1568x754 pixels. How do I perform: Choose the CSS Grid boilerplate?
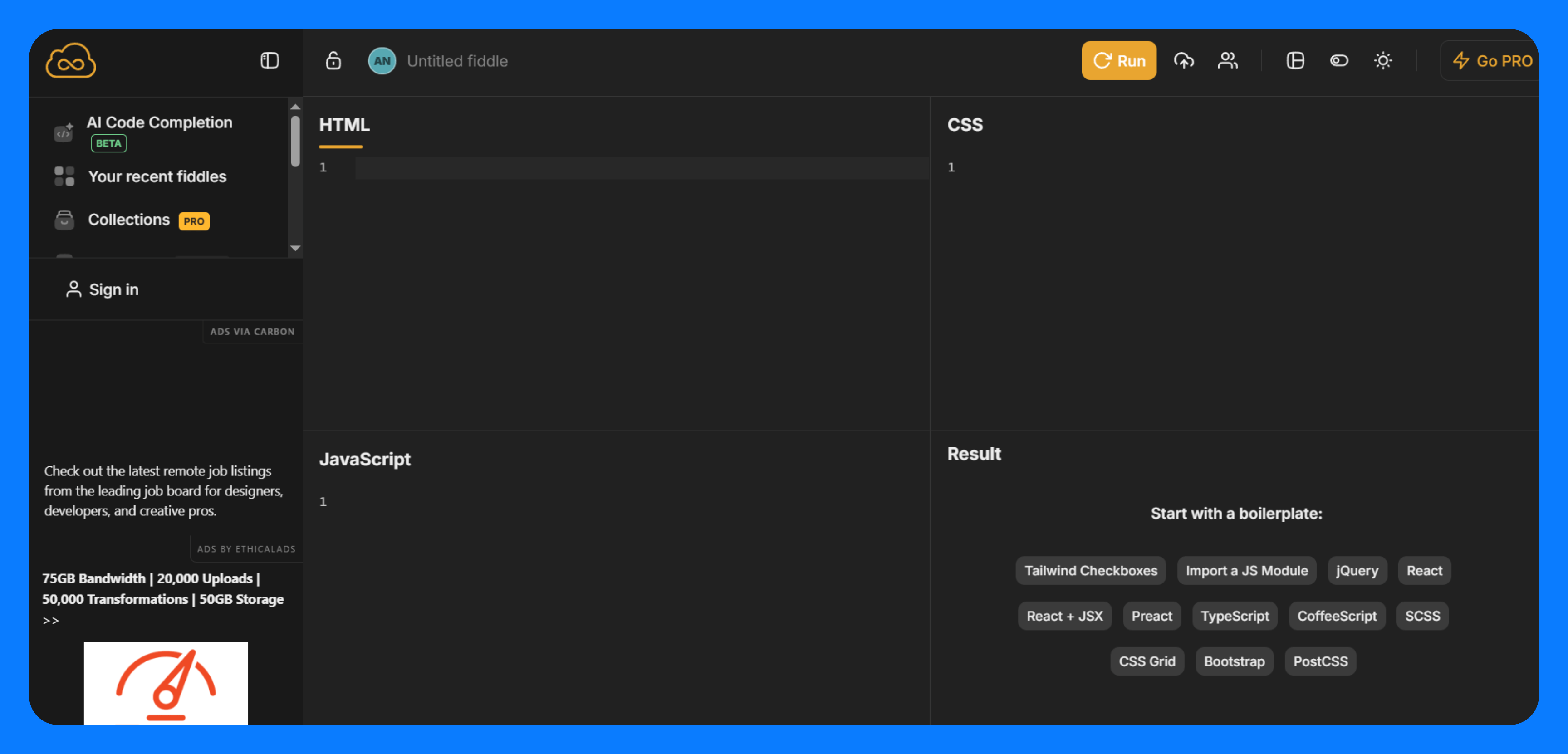(x=1147, y=661)
